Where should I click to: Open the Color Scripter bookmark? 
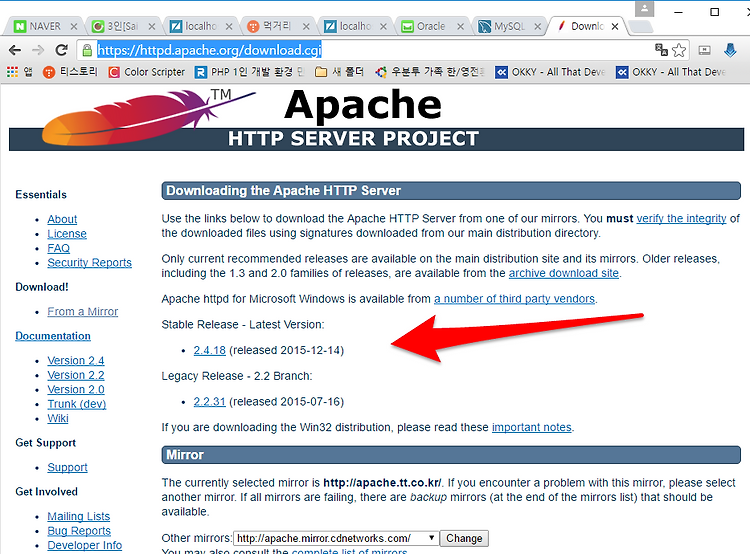pyautogui.click(x=146, y=72)
